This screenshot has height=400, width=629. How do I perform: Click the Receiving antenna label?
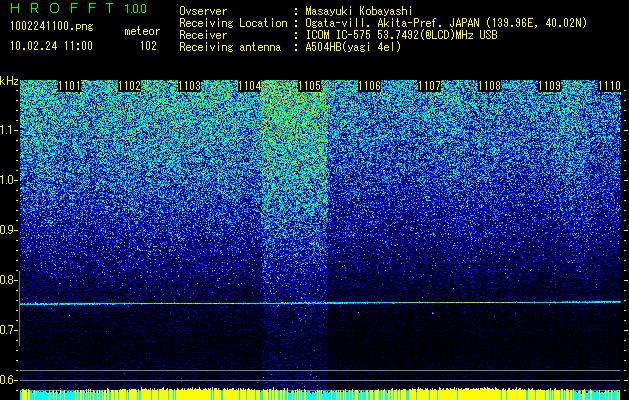click(x=230, y=47)
